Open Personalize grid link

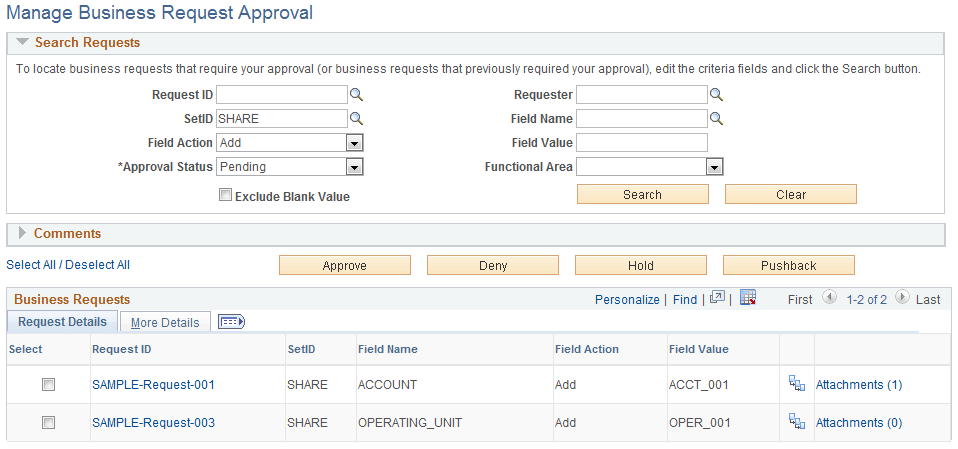627,299
